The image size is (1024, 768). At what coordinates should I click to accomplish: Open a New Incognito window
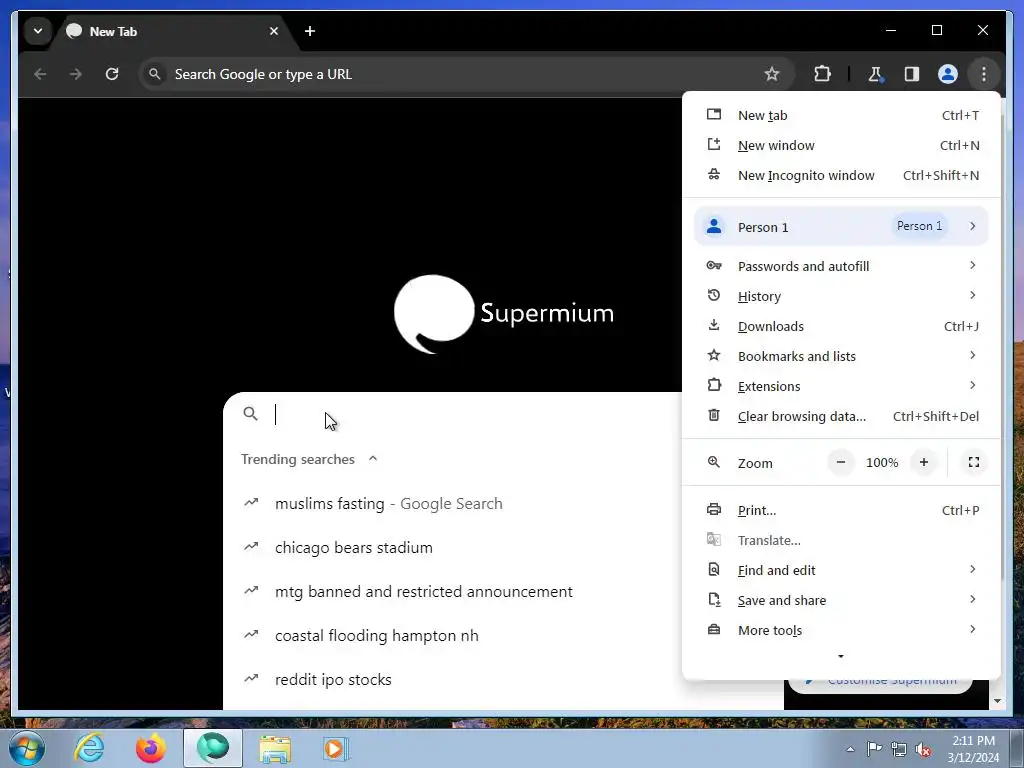pos(841,175)
